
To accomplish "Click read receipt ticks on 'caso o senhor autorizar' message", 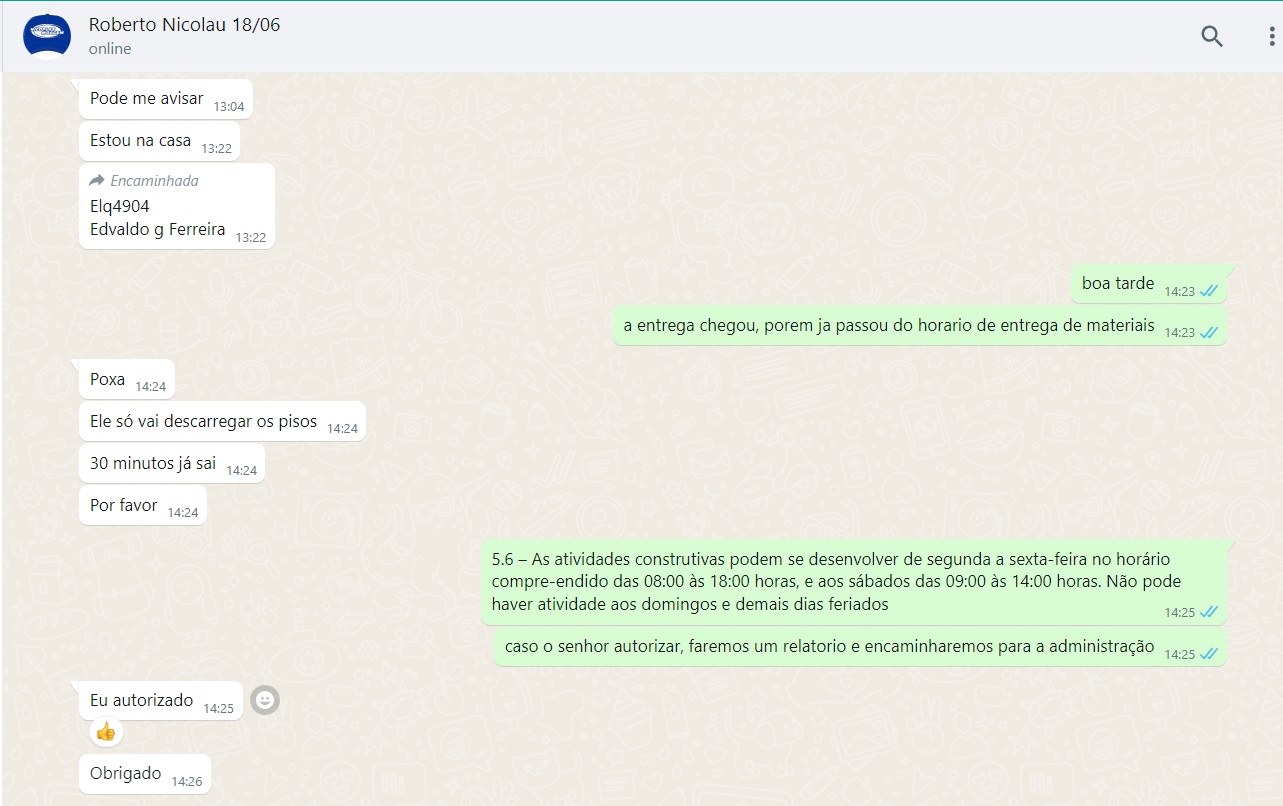I will (1208, 654).
